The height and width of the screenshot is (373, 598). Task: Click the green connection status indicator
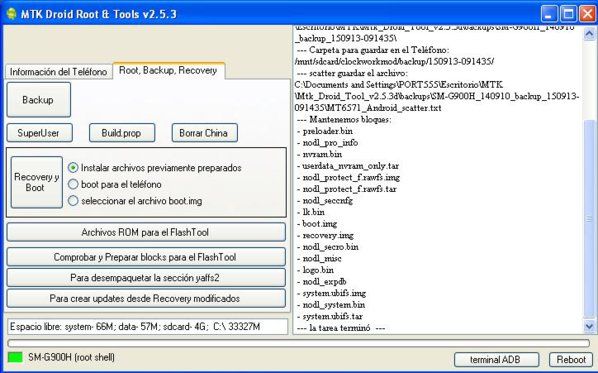tap(15, 357)
